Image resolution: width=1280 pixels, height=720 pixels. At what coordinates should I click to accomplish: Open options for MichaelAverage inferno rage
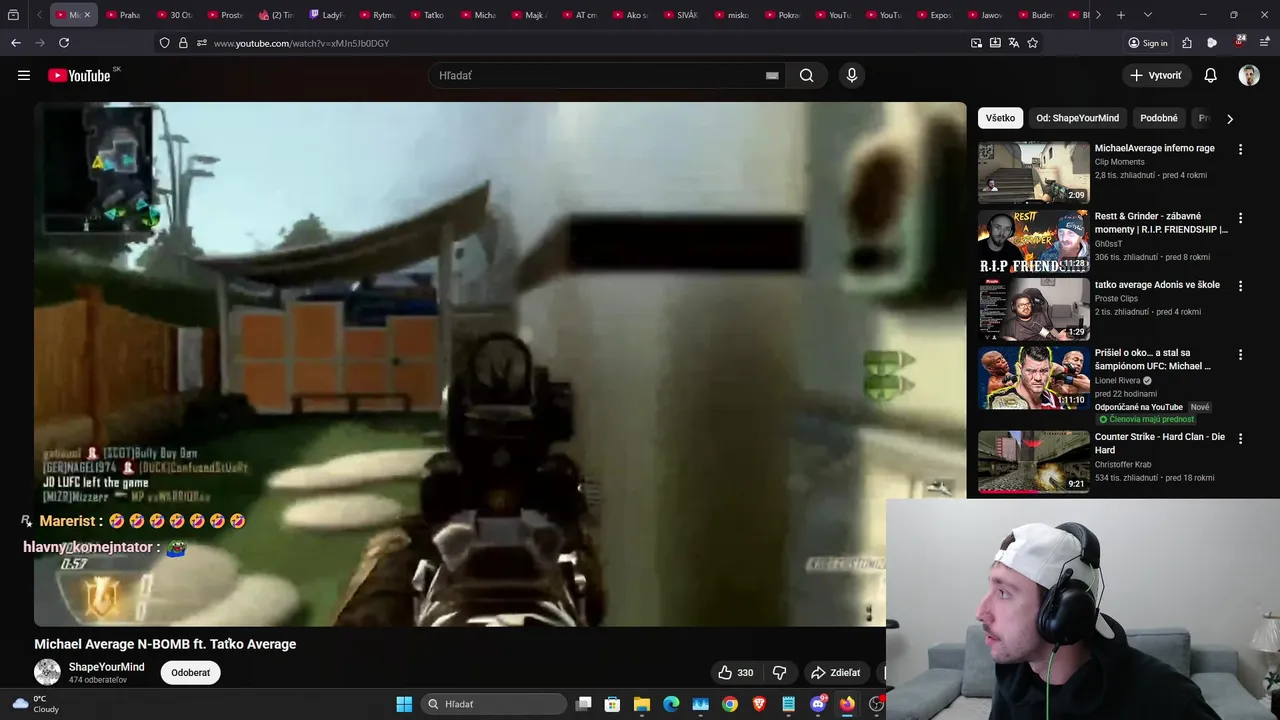click(x=1241, y=149)
